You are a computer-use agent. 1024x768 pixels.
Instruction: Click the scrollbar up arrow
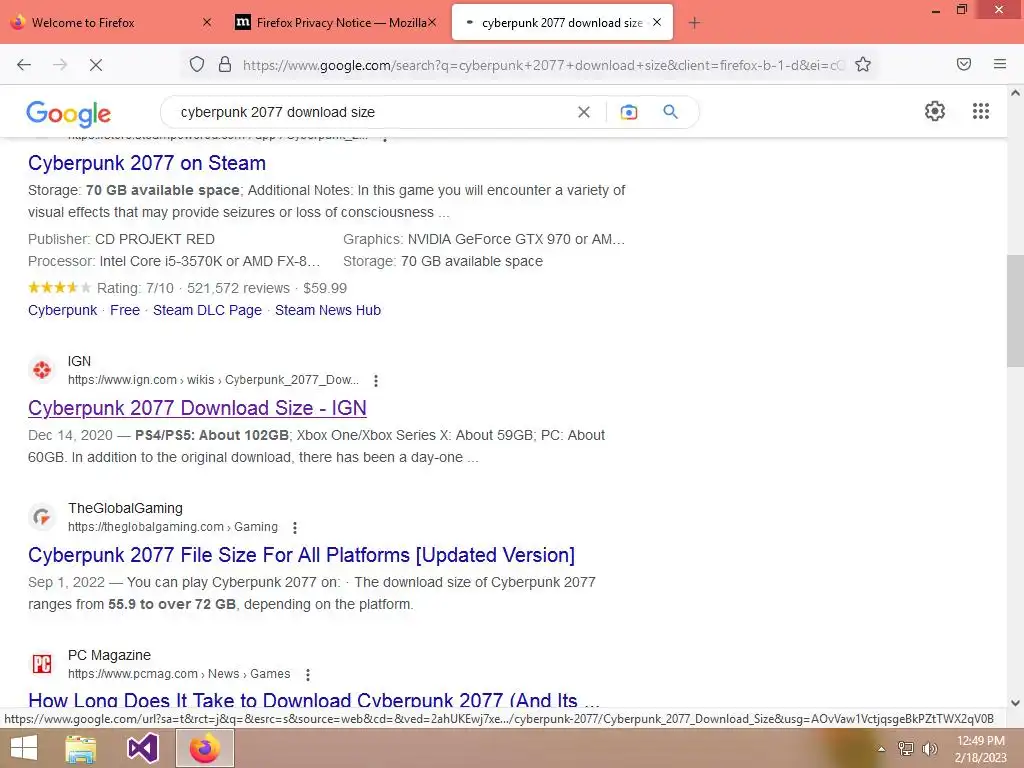[x=1015, y=93]
